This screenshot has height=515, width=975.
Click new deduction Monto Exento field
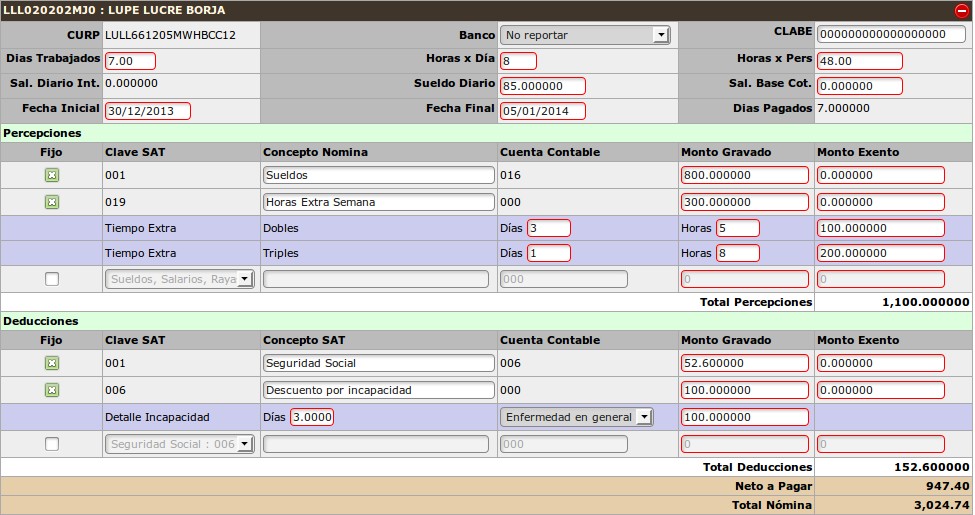coord(880,444)
